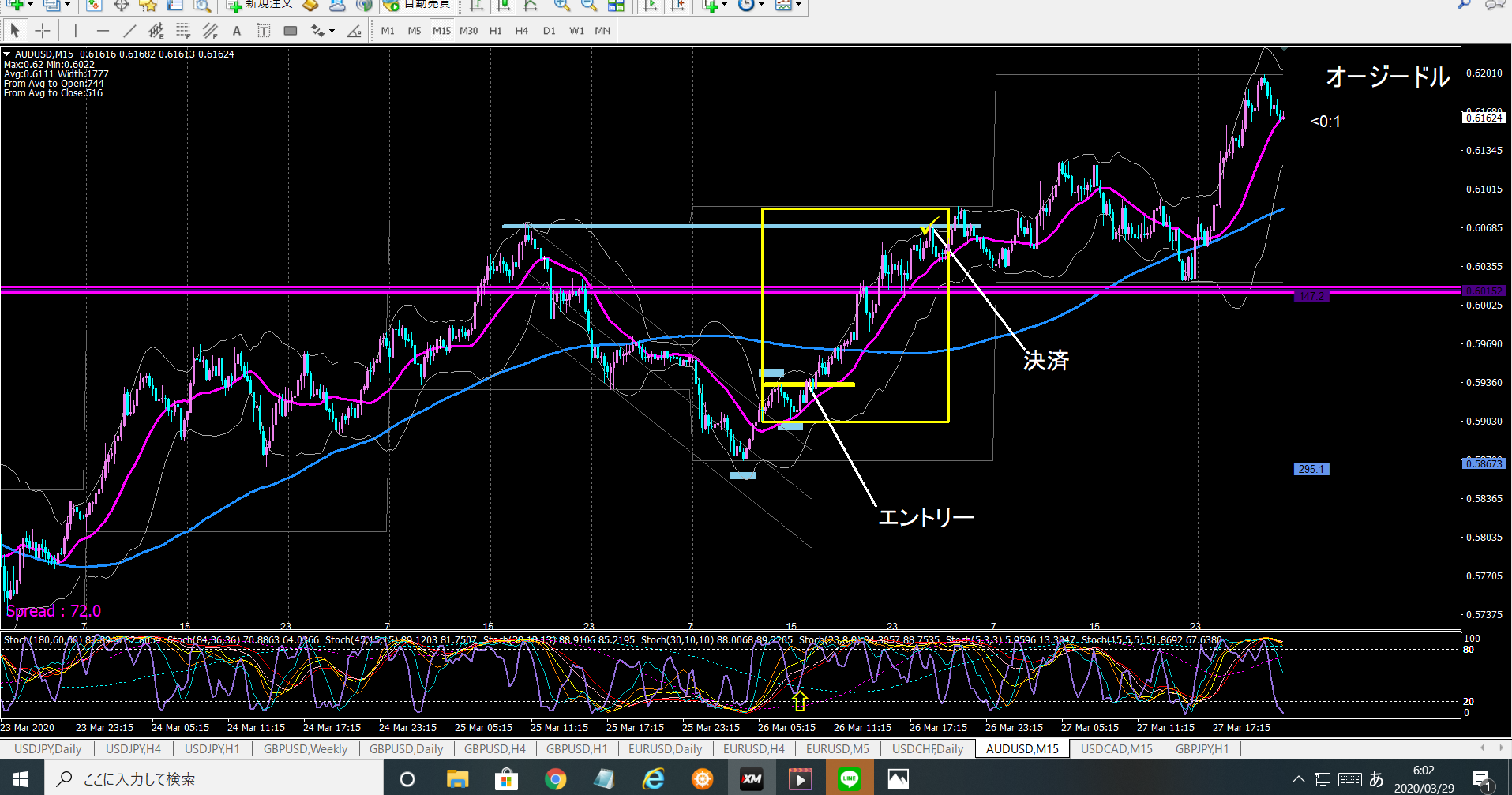
Task: Choose the equidistant channel tool
Action: click(156, 31)
